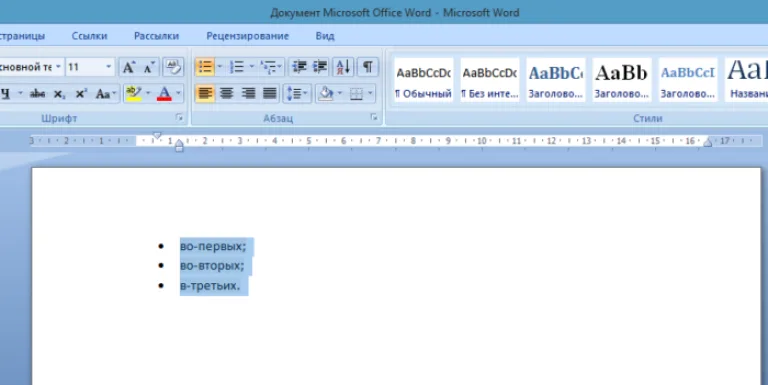This screenshot has width=768, height=385.
Task: Apply paragraph shading fill bucket
Action: (x=326, y=93)
